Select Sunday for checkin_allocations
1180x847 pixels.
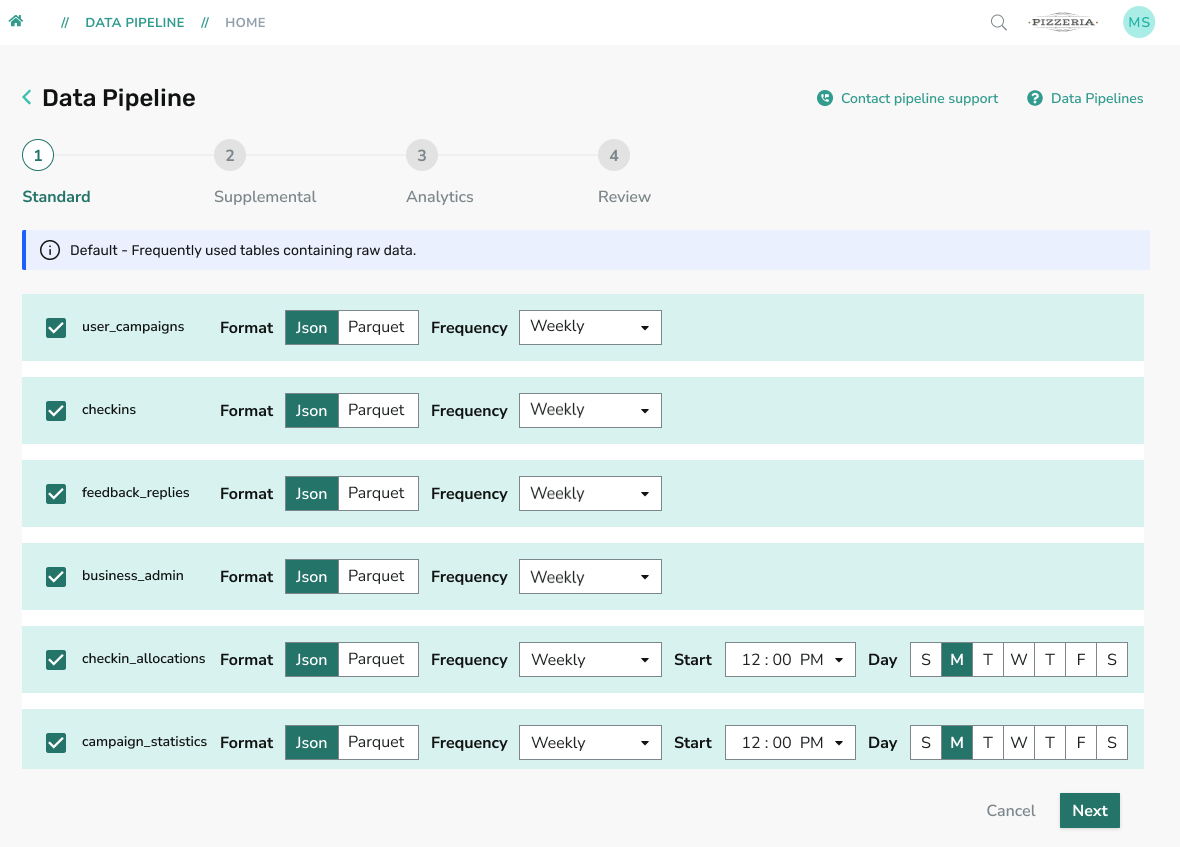(x=926, y=660)
